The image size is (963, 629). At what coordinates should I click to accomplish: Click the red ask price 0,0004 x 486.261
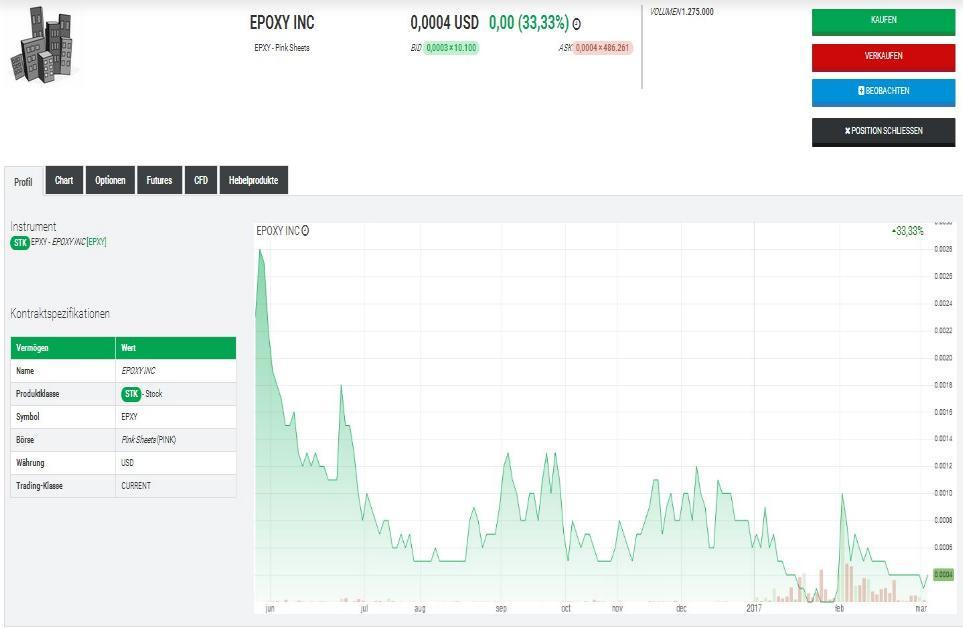(602, 48)
